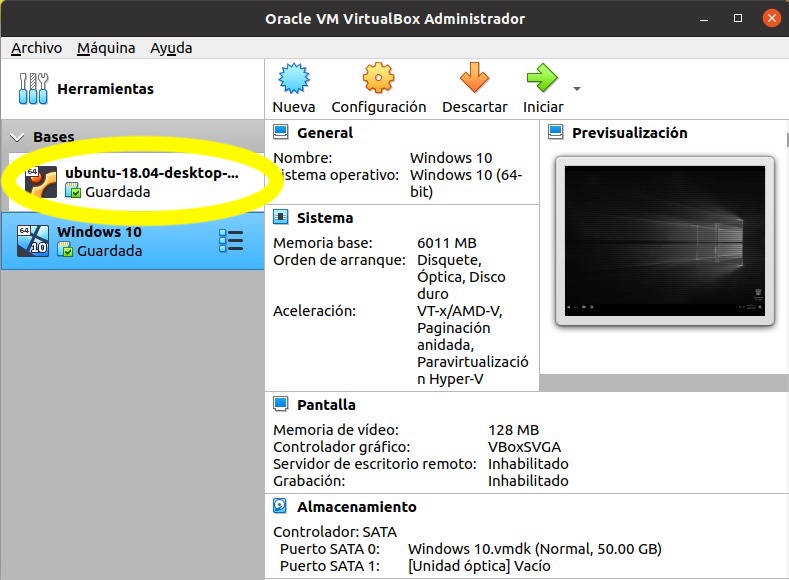Click the 'Grabación:' label

click(309, 481)
